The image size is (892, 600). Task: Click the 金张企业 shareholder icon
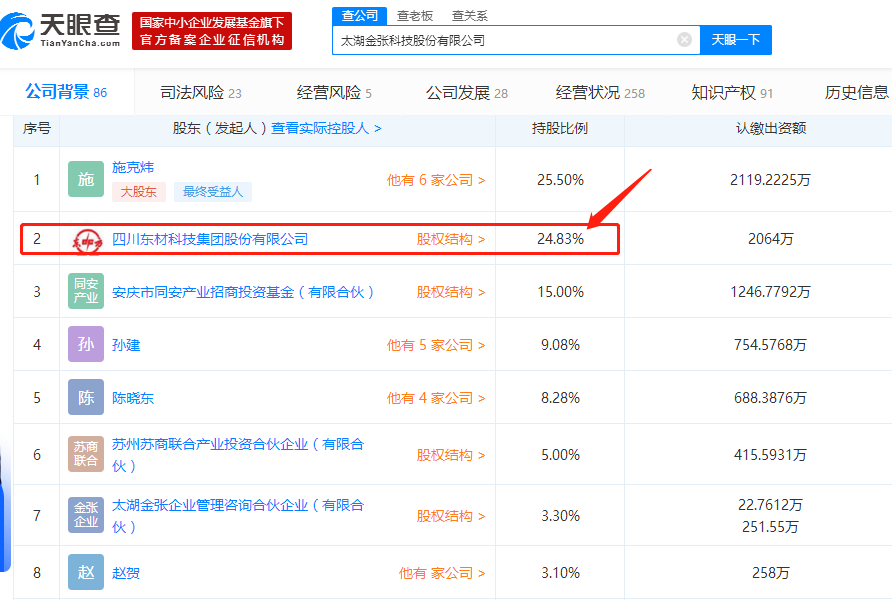(86, 515)
